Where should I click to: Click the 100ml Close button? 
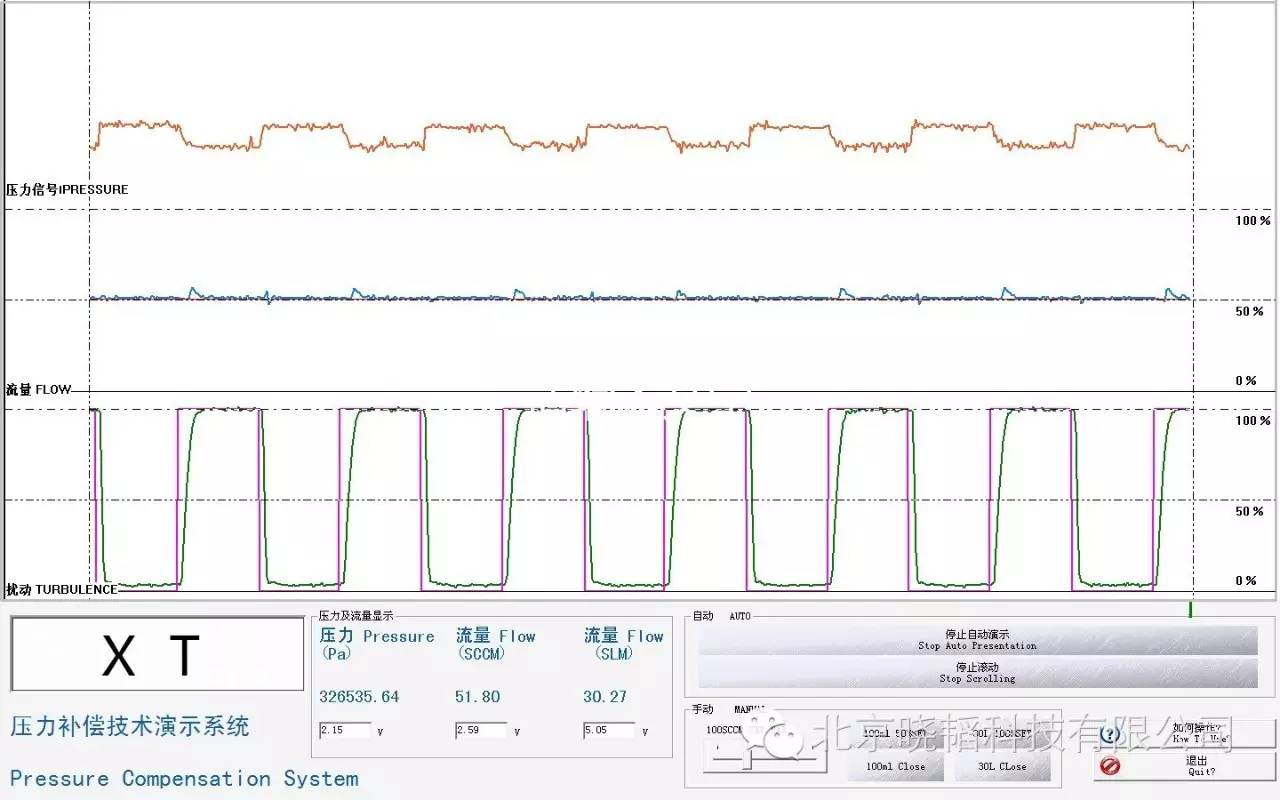(895, 767)
